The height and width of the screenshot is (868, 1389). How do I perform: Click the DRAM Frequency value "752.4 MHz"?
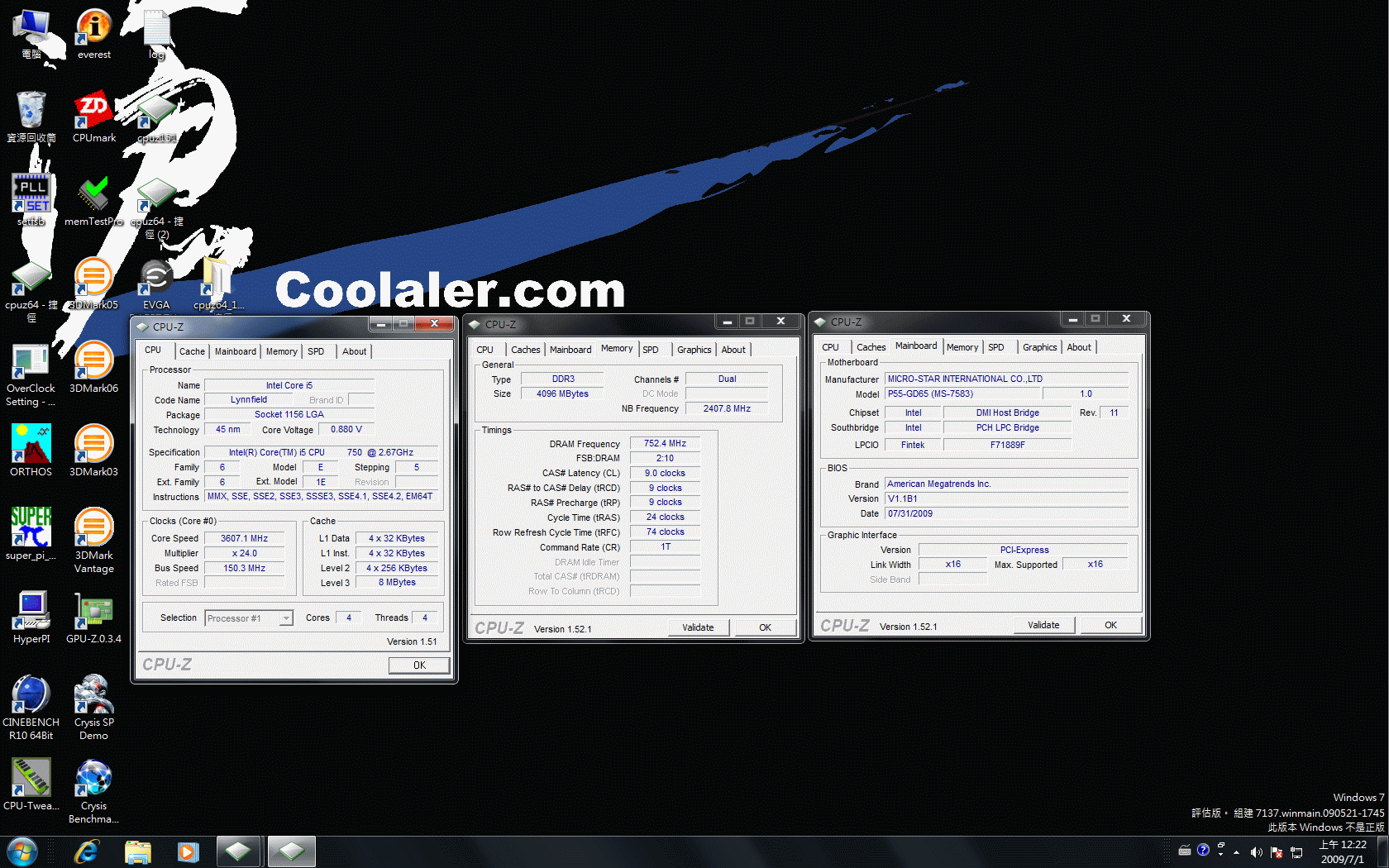tap(666, 443)
